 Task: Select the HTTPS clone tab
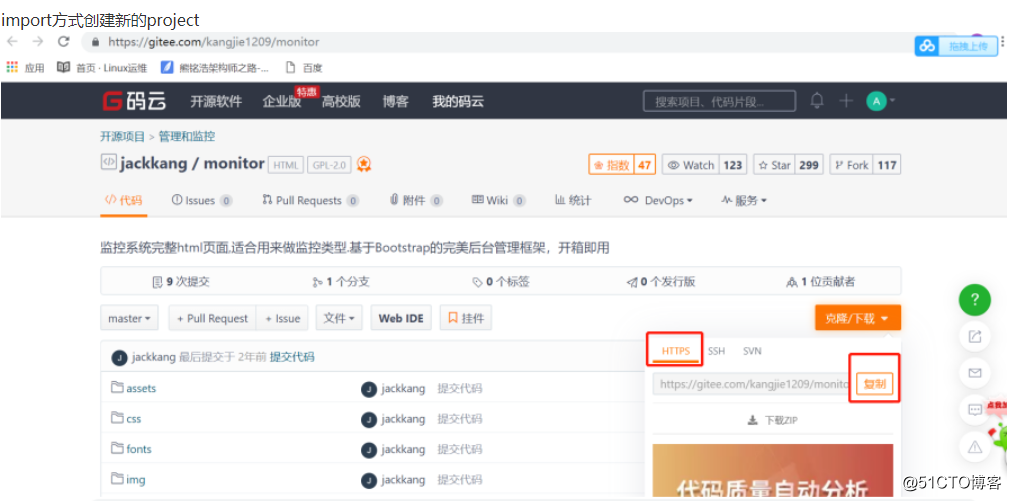point(676,351)
